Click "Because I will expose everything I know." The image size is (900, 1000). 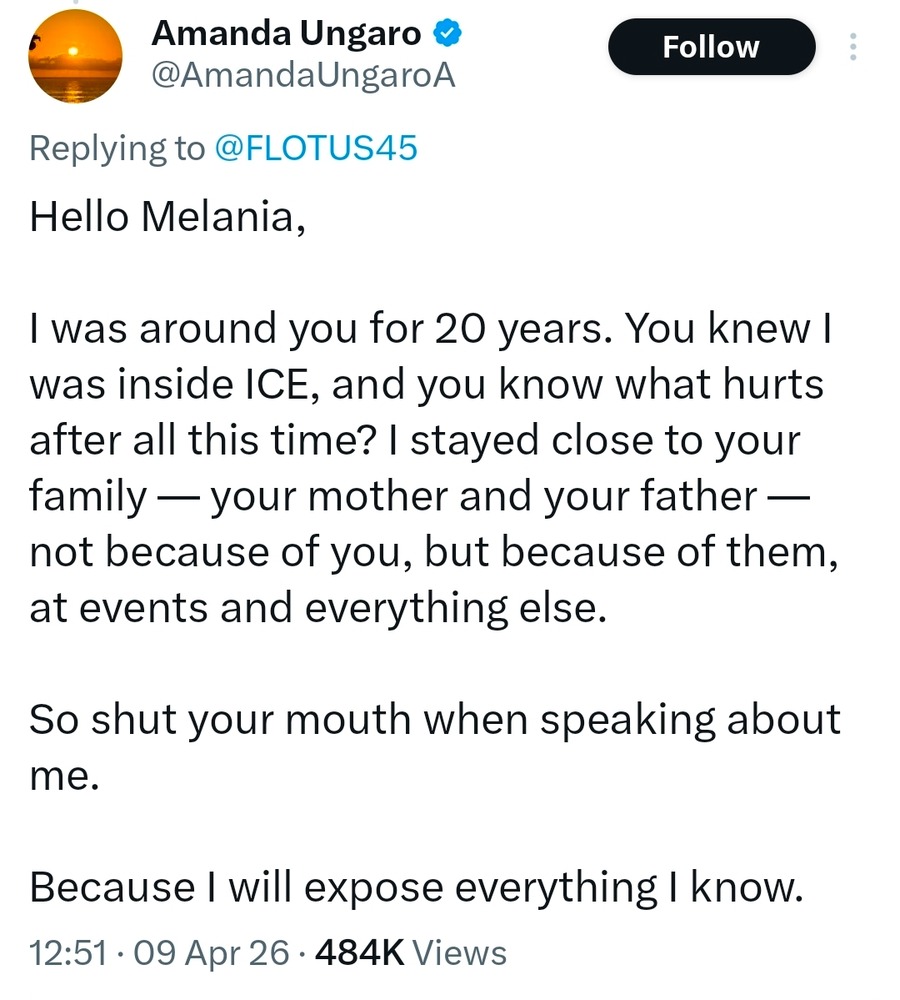[x=416, y=887]
